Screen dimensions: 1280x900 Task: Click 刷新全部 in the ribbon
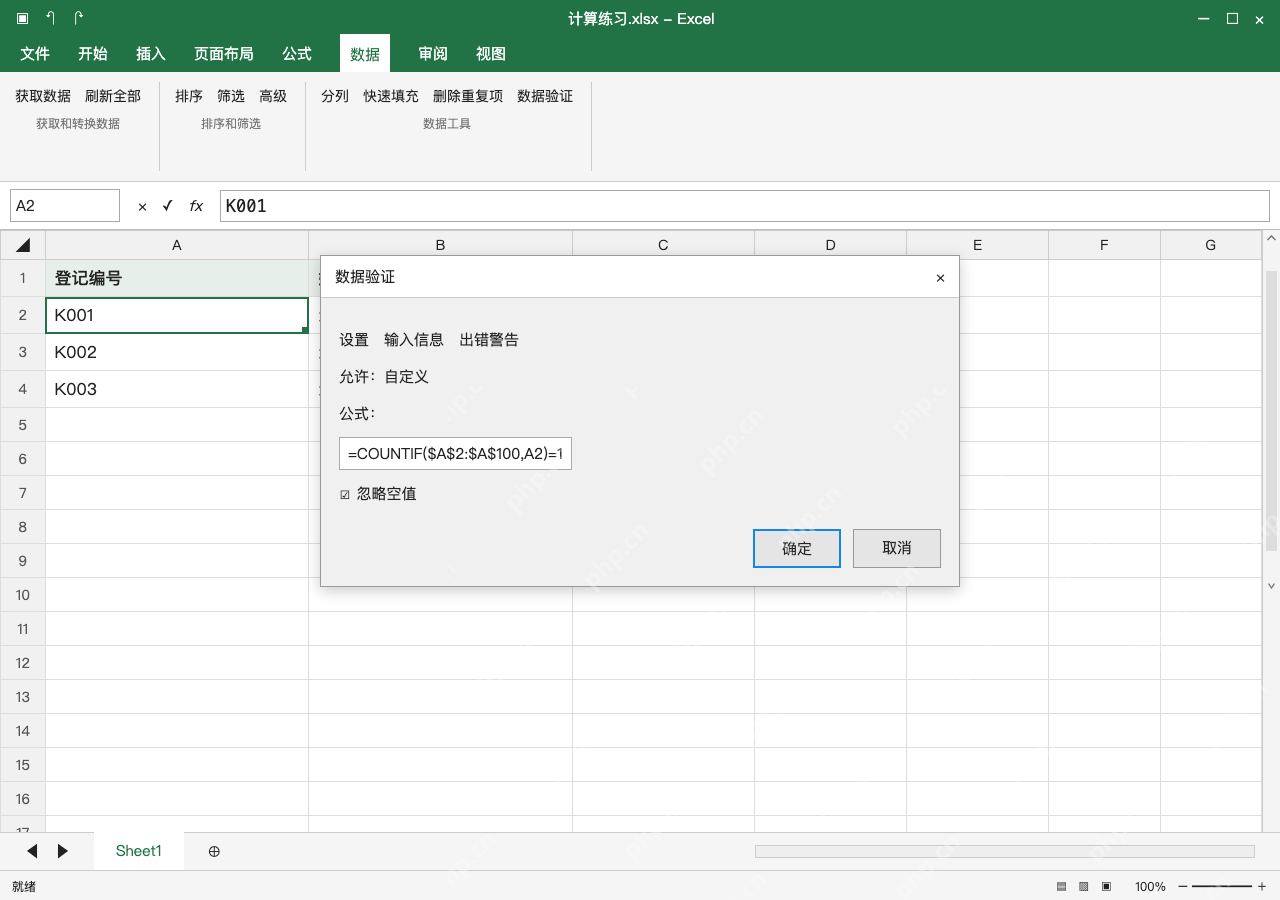tap(113, 96)
